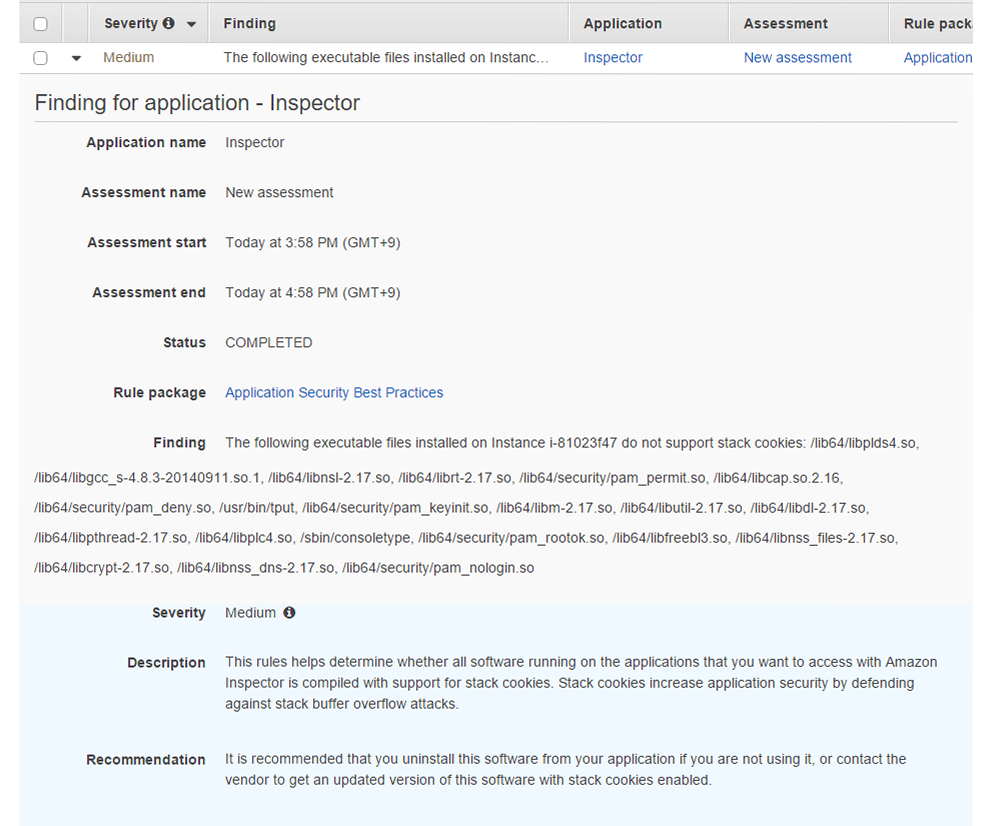This screenshot has width=1005, height=826.
Task: Collapse the Medium finding row details
Action: click(76, 58)
